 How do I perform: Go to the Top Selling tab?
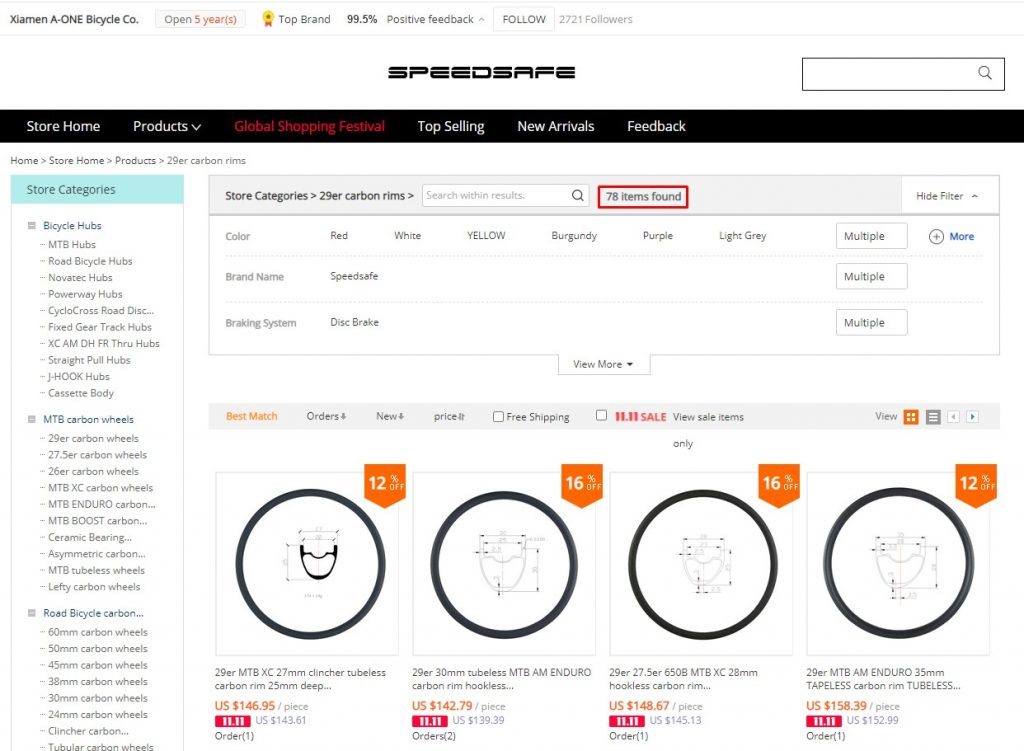point(450,126)
